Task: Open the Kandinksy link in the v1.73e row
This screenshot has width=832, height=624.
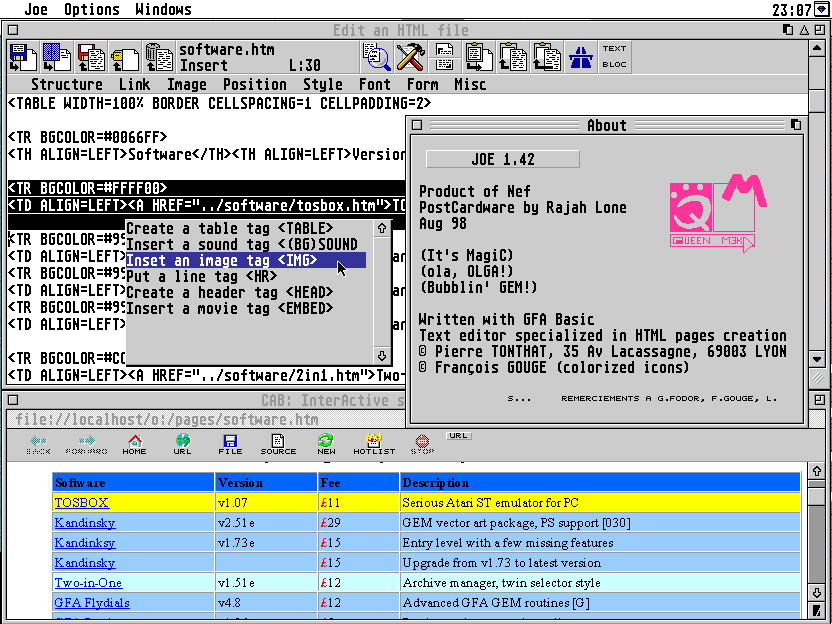Action: tap(85, 543)
